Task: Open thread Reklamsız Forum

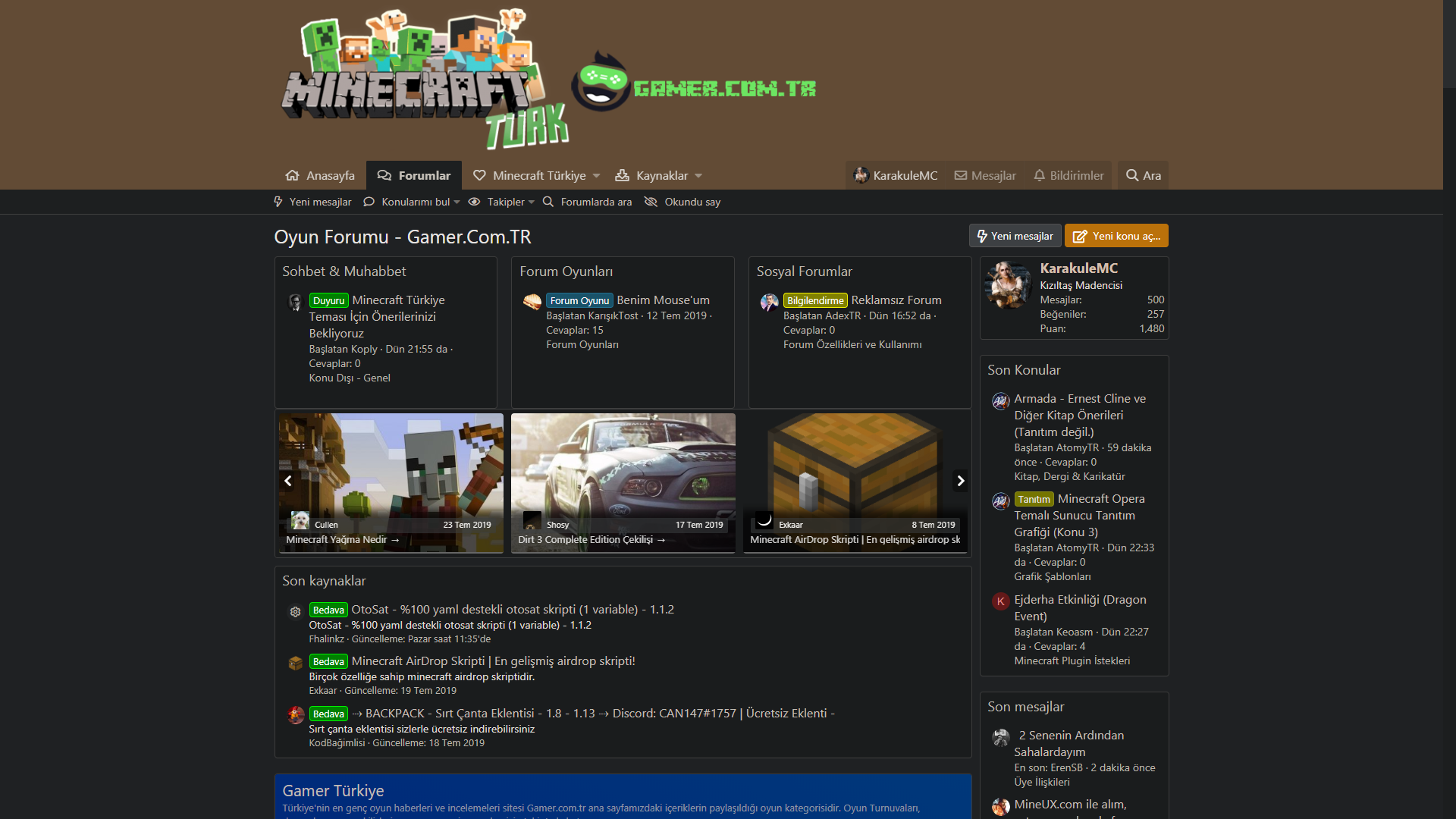Action: coord(896,300)
